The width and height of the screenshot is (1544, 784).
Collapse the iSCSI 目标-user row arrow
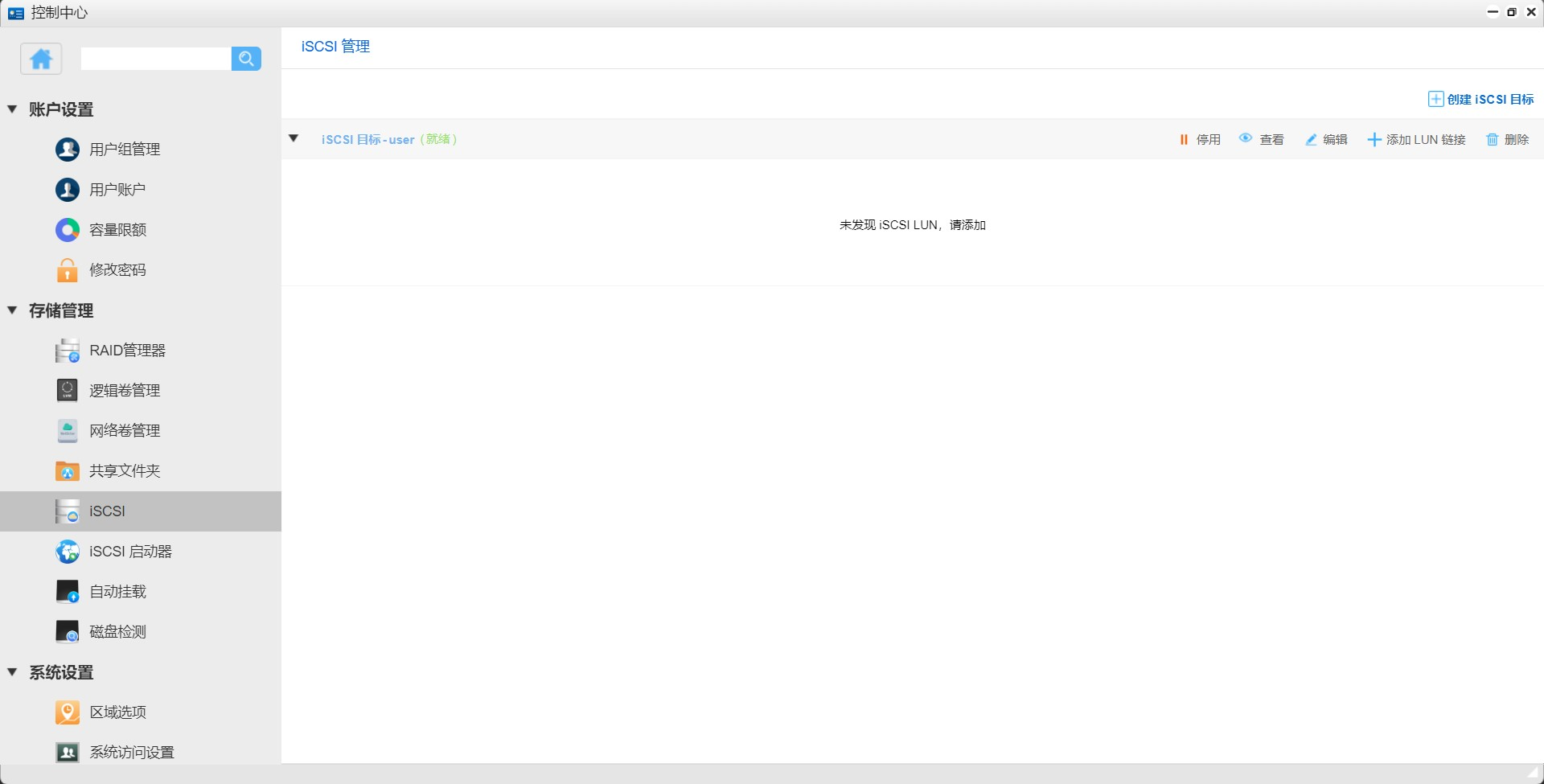click(x=294, y=139)
